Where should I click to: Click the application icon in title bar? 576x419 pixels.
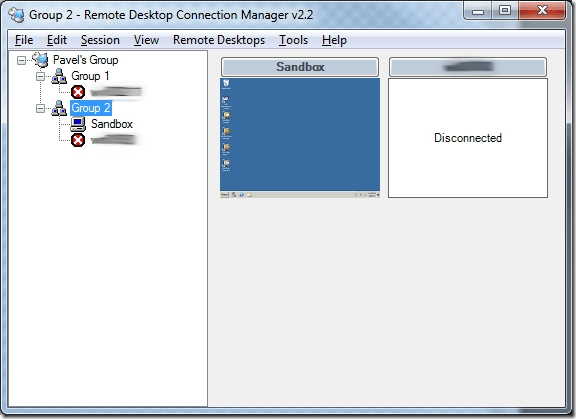16,15
